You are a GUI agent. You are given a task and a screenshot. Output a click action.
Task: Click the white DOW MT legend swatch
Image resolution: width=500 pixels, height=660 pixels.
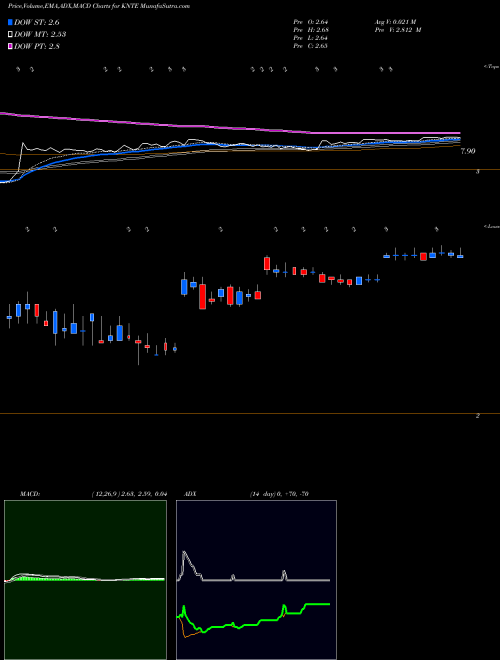point(10,34)
